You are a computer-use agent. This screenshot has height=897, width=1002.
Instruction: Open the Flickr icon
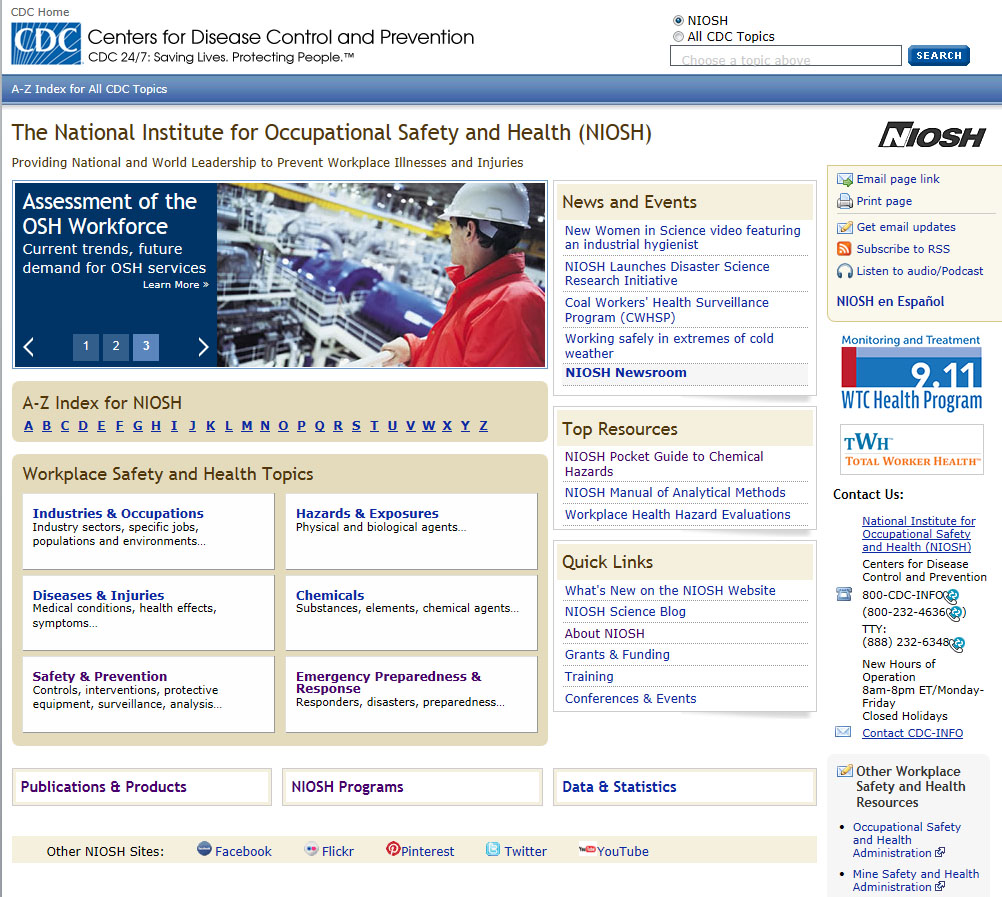click(311, 848)
